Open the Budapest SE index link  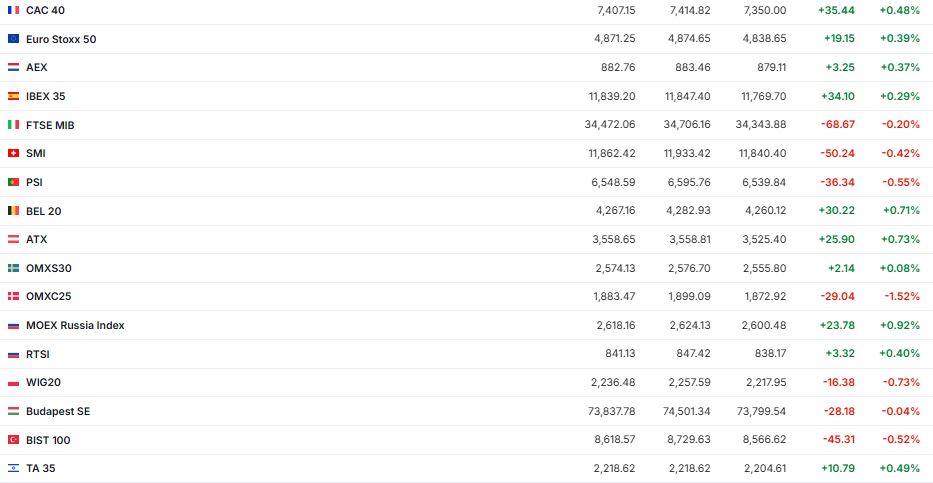[58, 411]
